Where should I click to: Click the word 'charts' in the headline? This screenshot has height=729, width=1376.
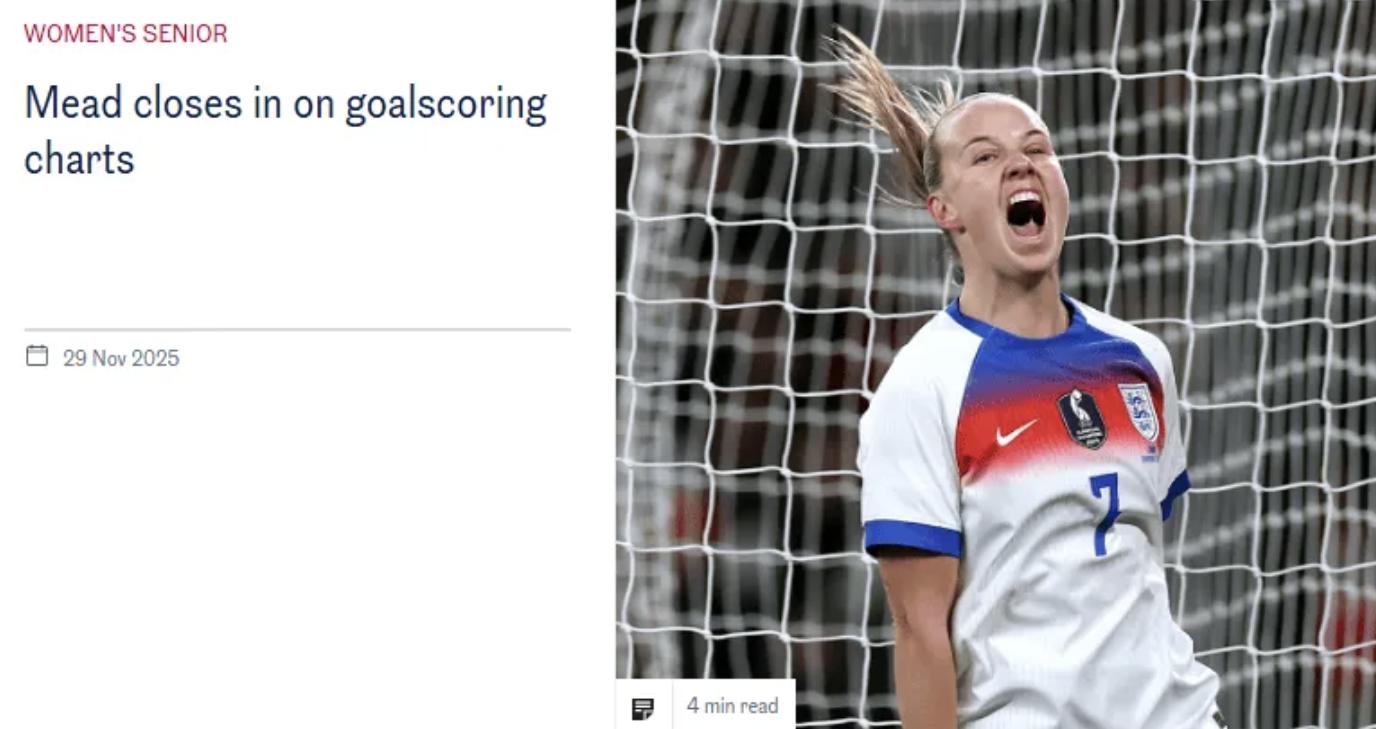(79, 158)
